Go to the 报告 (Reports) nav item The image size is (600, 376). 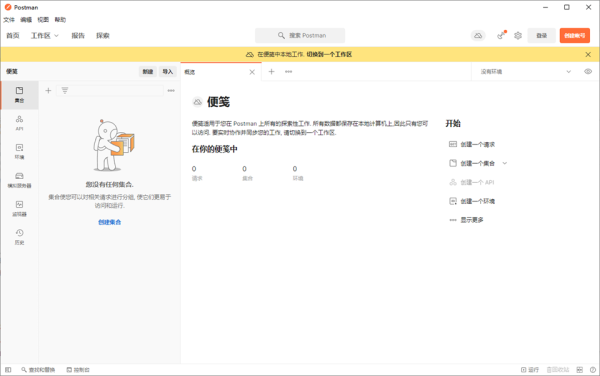tap(78, 36)
